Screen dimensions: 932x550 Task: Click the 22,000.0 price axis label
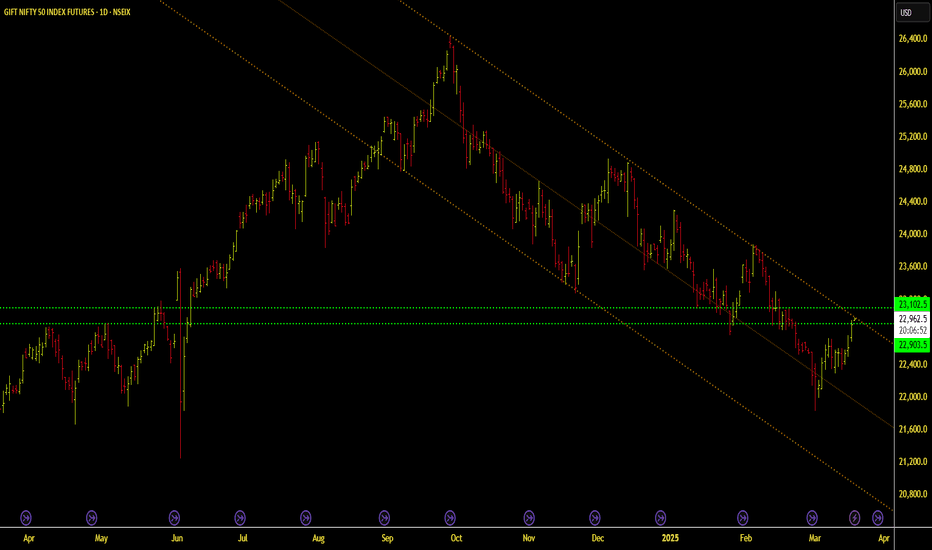tap(912, 397)
